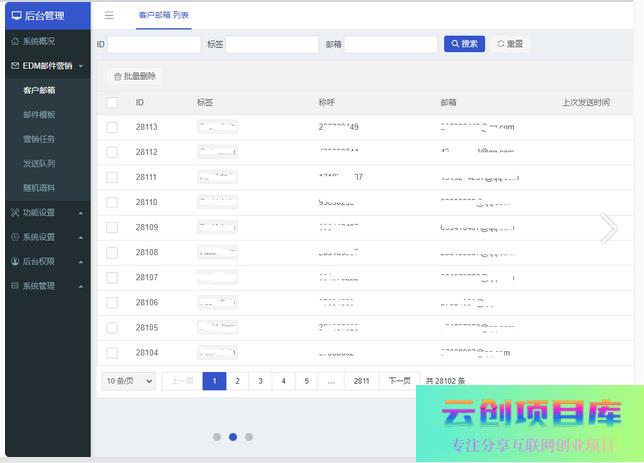Check the checkbox for row 28113

click(112, 127)
